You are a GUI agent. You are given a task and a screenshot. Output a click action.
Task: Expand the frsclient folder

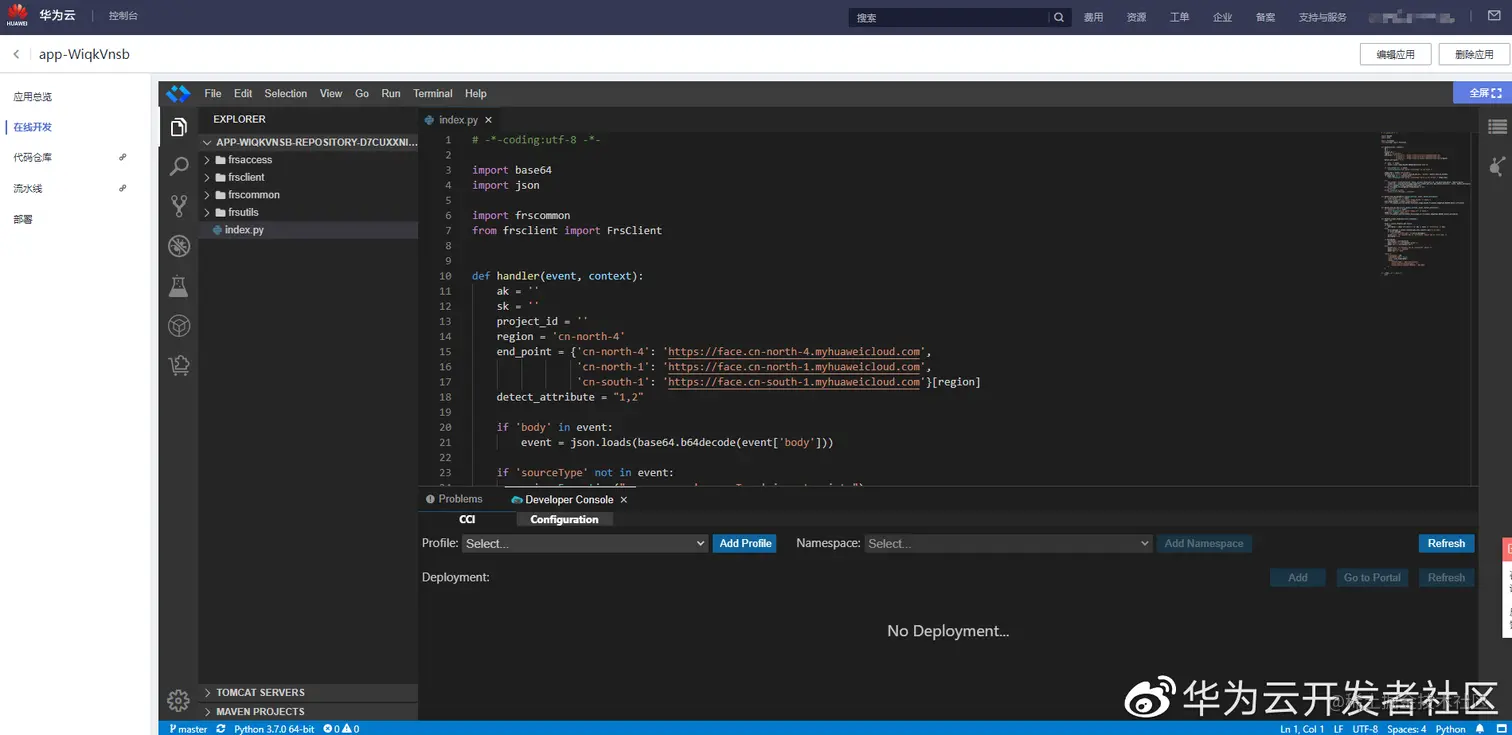(x=207, y=177)
